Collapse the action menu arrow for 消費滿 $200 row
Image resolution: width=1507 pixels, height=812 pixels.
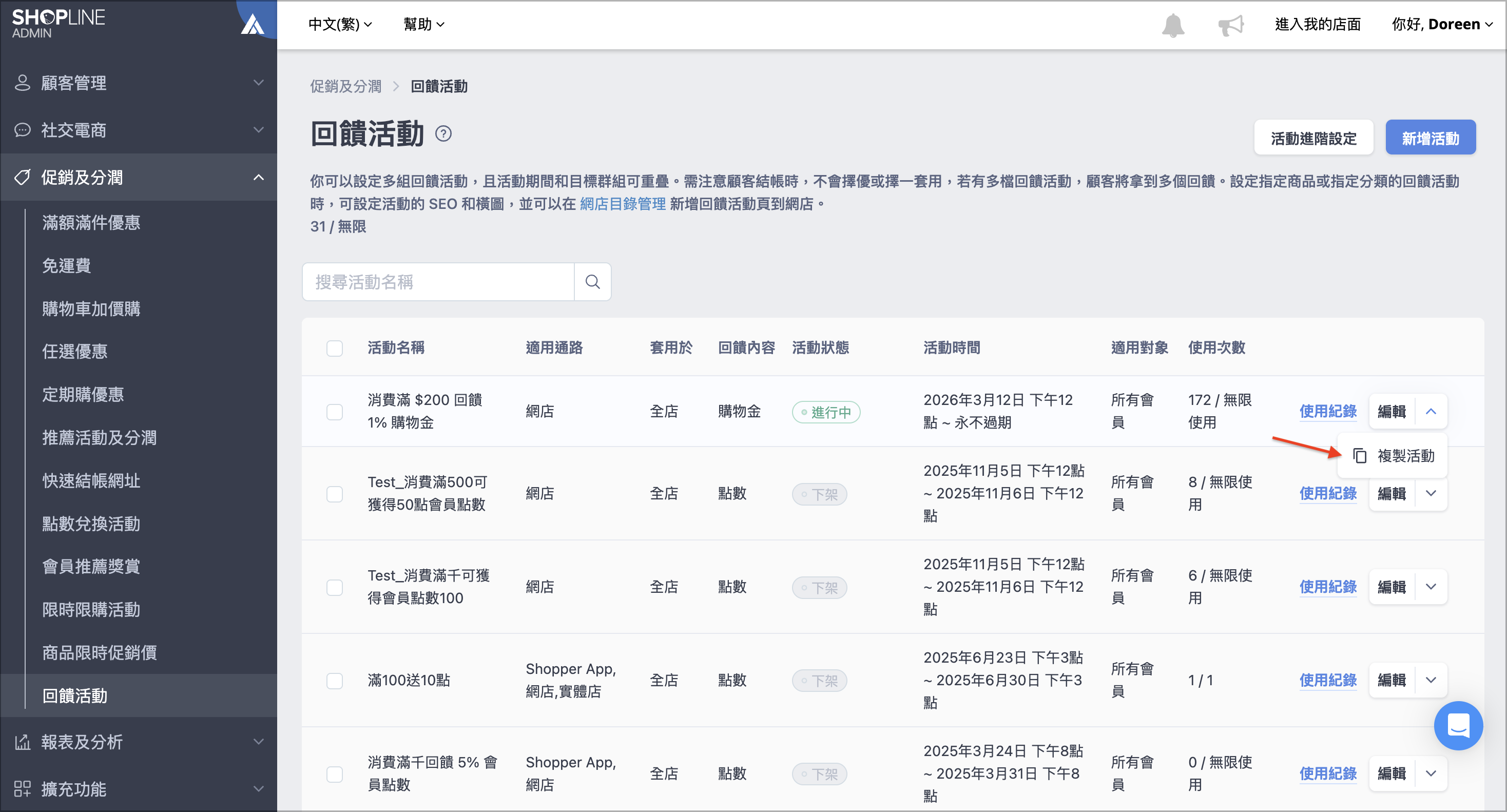[x=1431, y=411]
